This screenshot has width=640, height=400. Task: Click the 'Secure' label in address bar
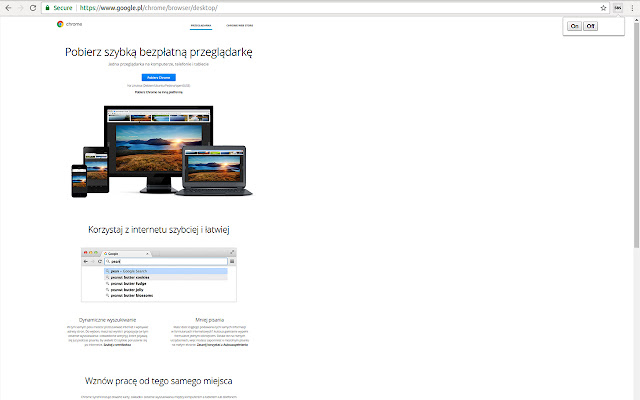click(x=63, y=8)
